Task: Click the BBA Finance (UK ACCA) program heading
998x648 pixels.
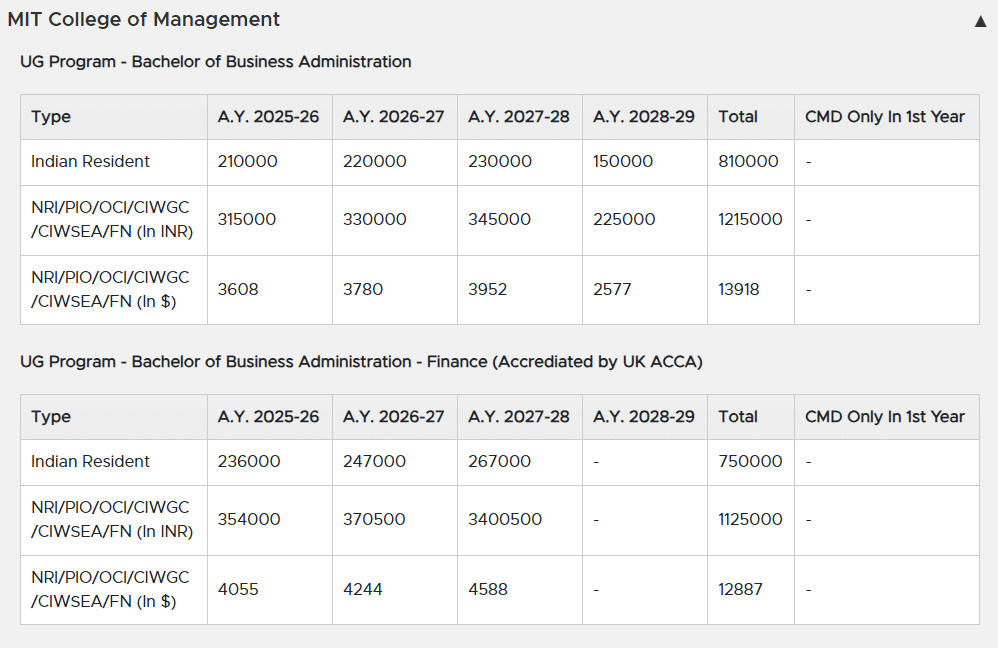Action: coord(361,362)
